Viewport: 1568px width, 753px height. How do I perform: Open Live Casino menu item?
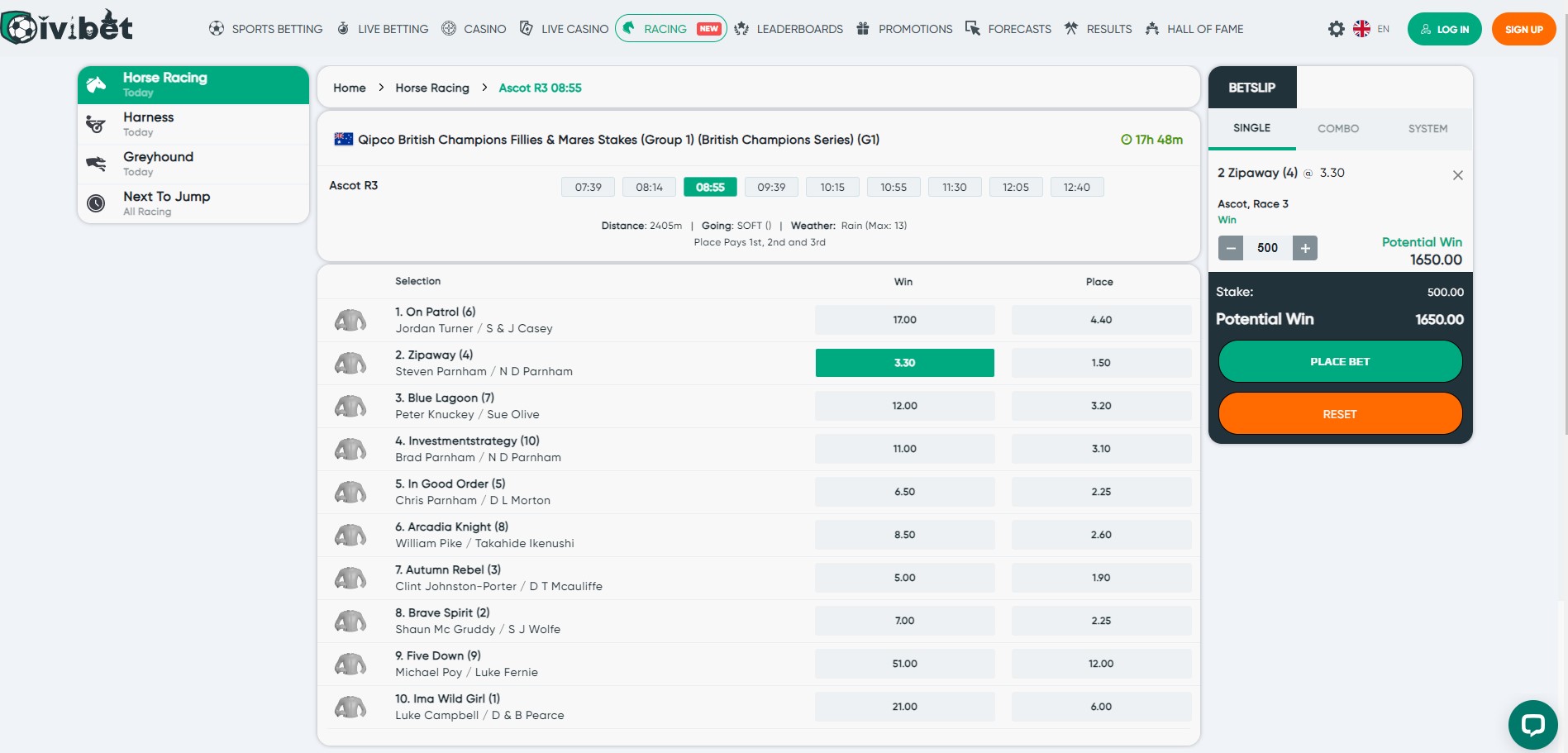[564, 29]
